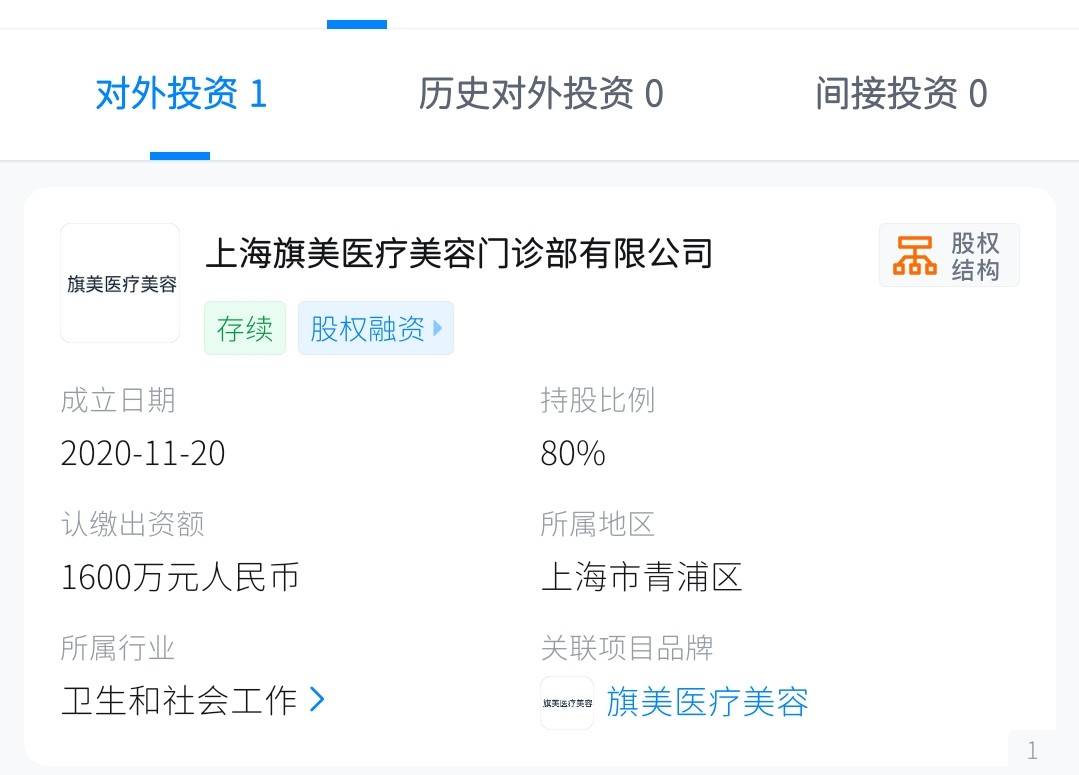Select the 80% shareholding value
This screenshot has width=1079, height=775.
click(573, 454)
